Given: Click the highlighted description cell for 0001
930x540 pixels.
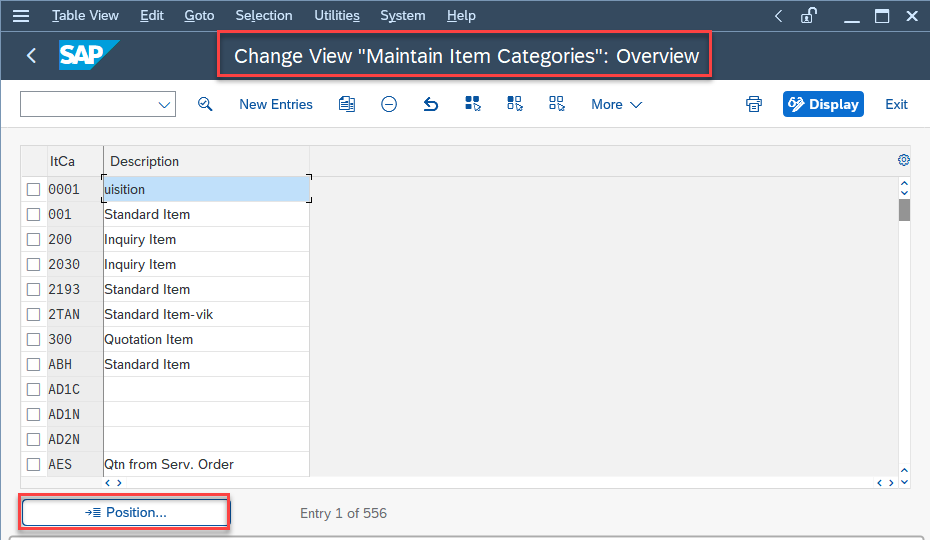Looking at the screenshot, I should pos(206,189).
